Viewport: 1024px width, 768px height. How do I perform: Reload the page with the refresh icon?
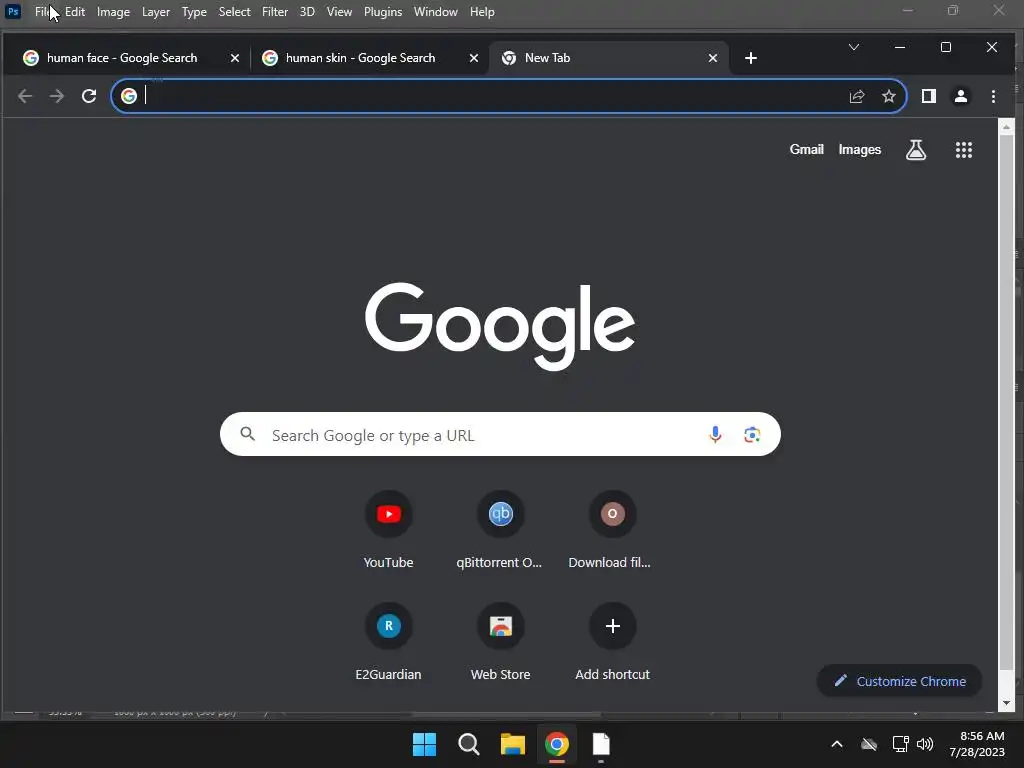[x=89, y=97]
